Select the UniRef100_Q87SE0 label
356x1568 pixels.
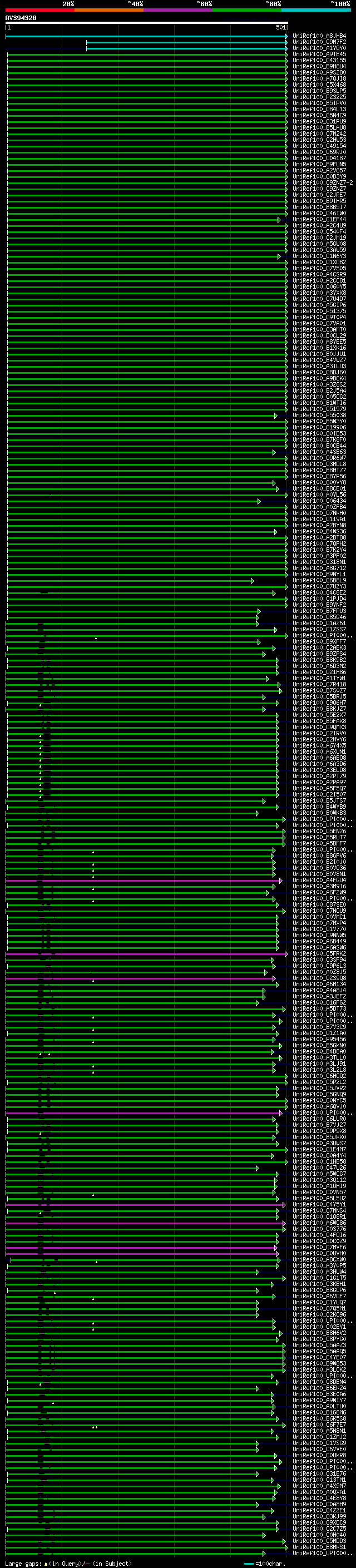(319, 905)
